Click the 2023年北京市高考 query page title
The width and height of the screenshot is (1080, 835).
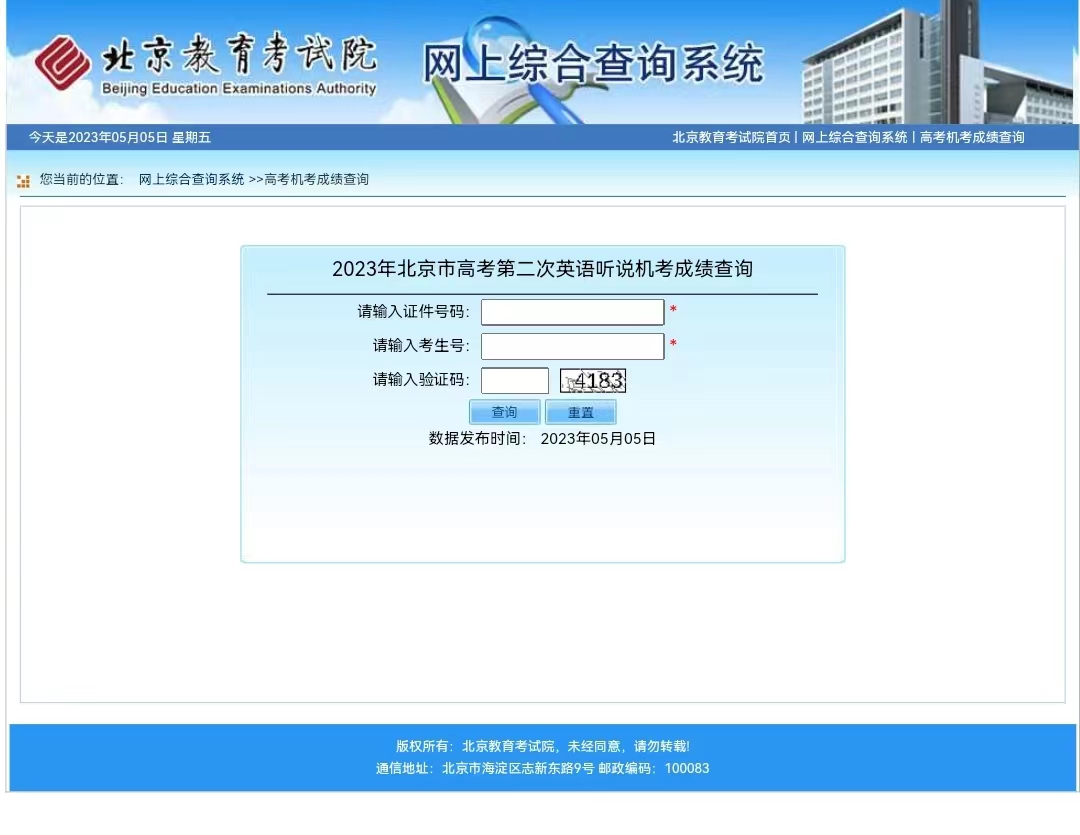[x=543, y=268]
